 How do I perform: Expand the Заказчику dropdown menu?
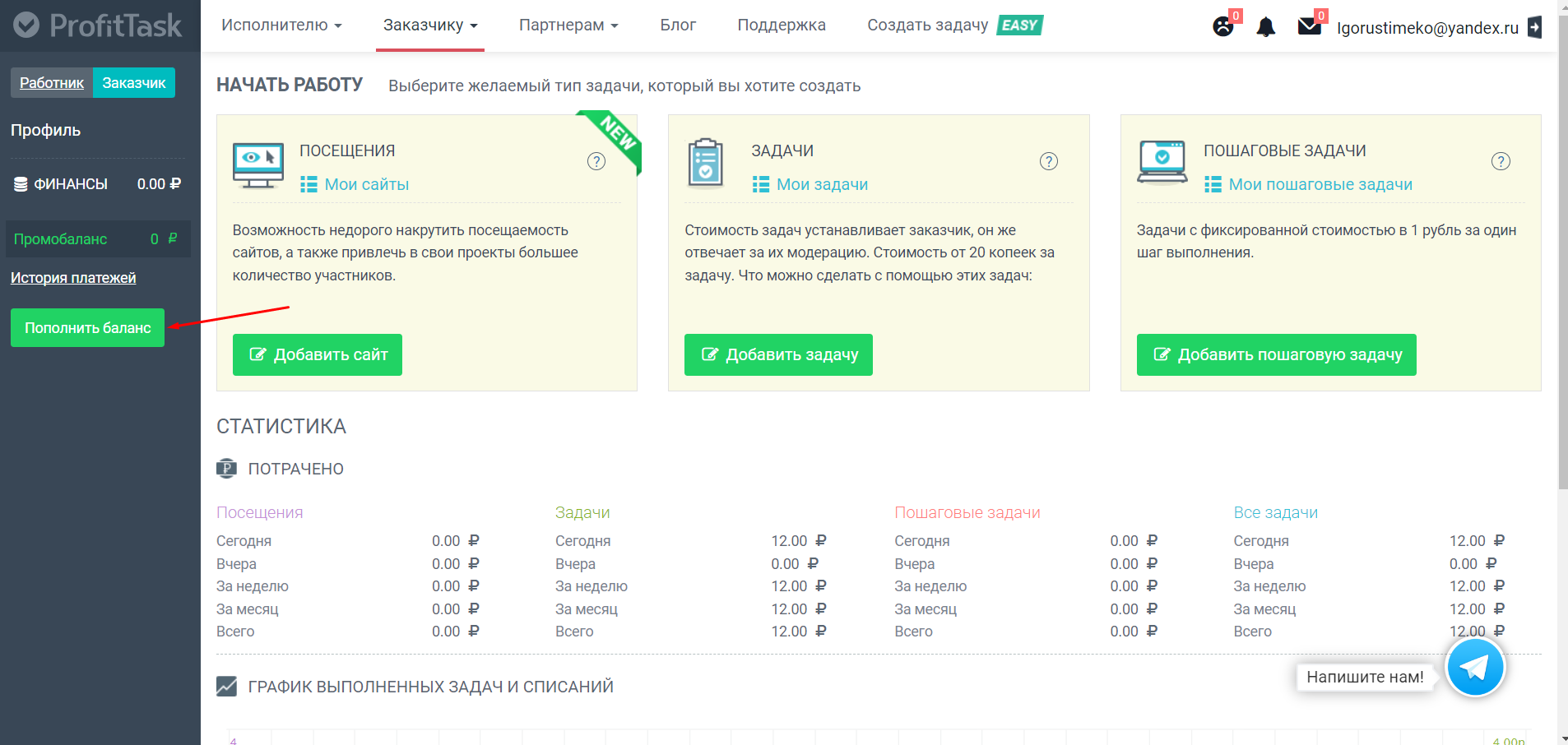point(430,25)
